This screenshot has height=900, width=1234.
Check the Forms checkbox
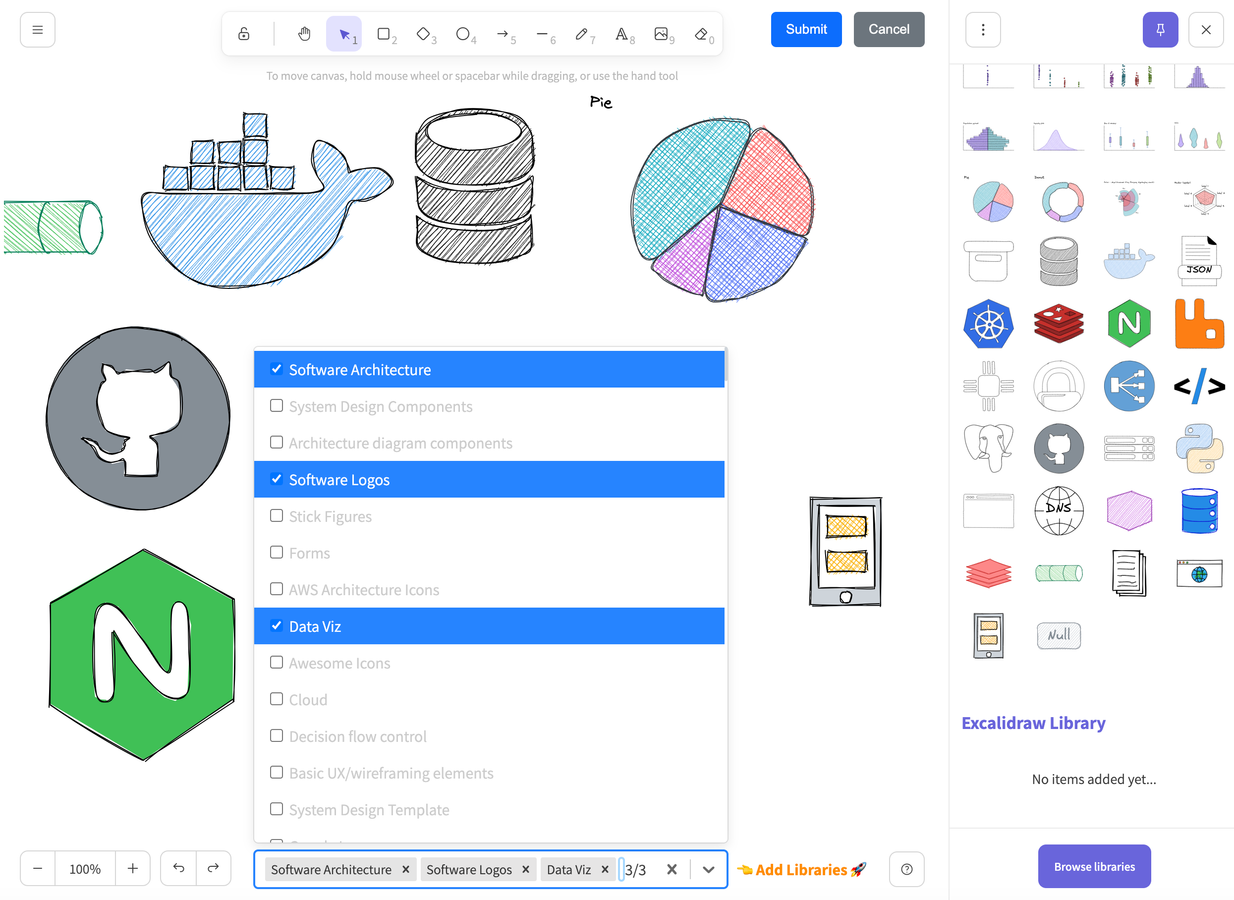point(277,552)
